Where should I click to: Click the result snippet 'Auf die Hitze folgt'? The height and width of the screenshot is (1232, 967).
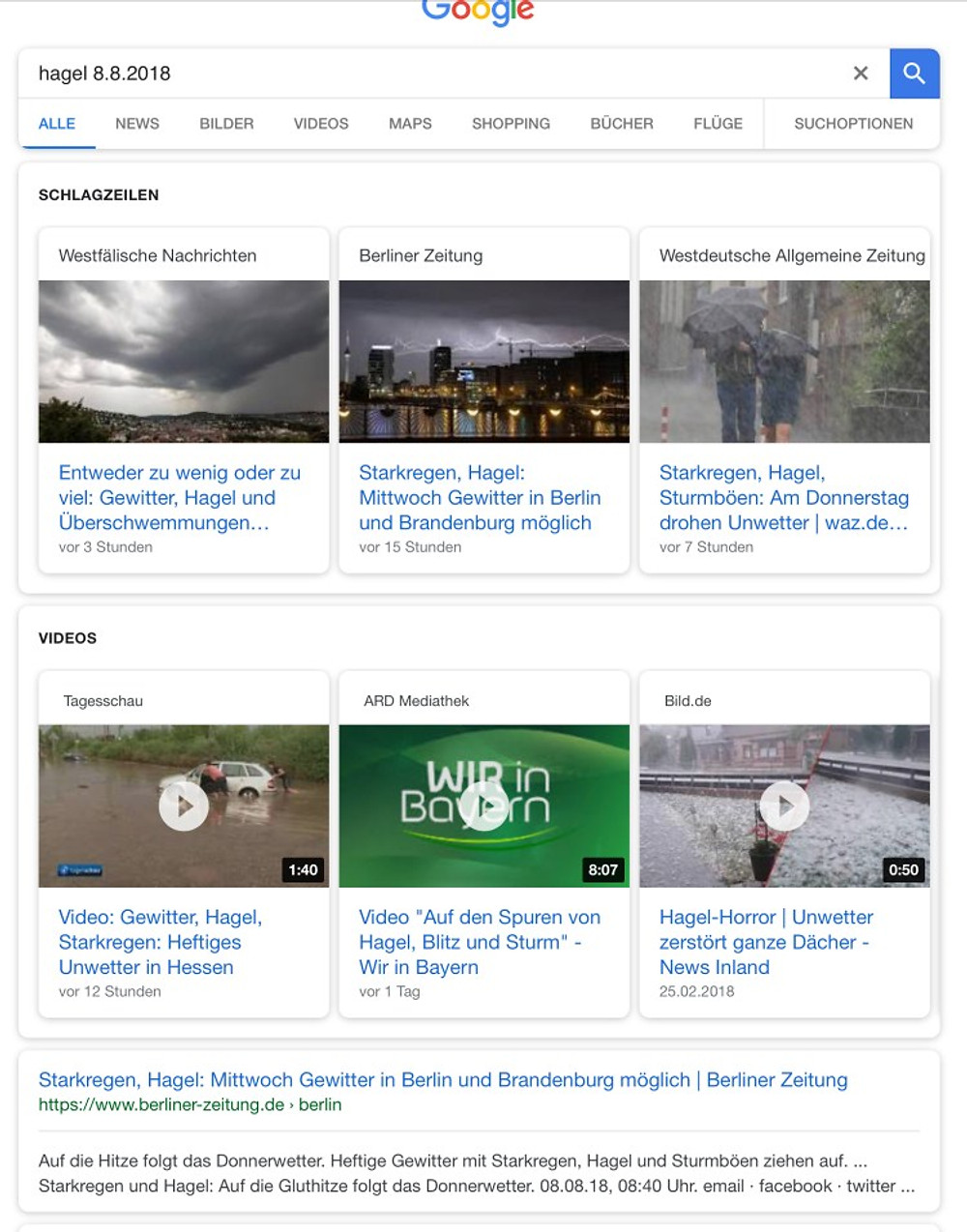tap(477, 1173)
